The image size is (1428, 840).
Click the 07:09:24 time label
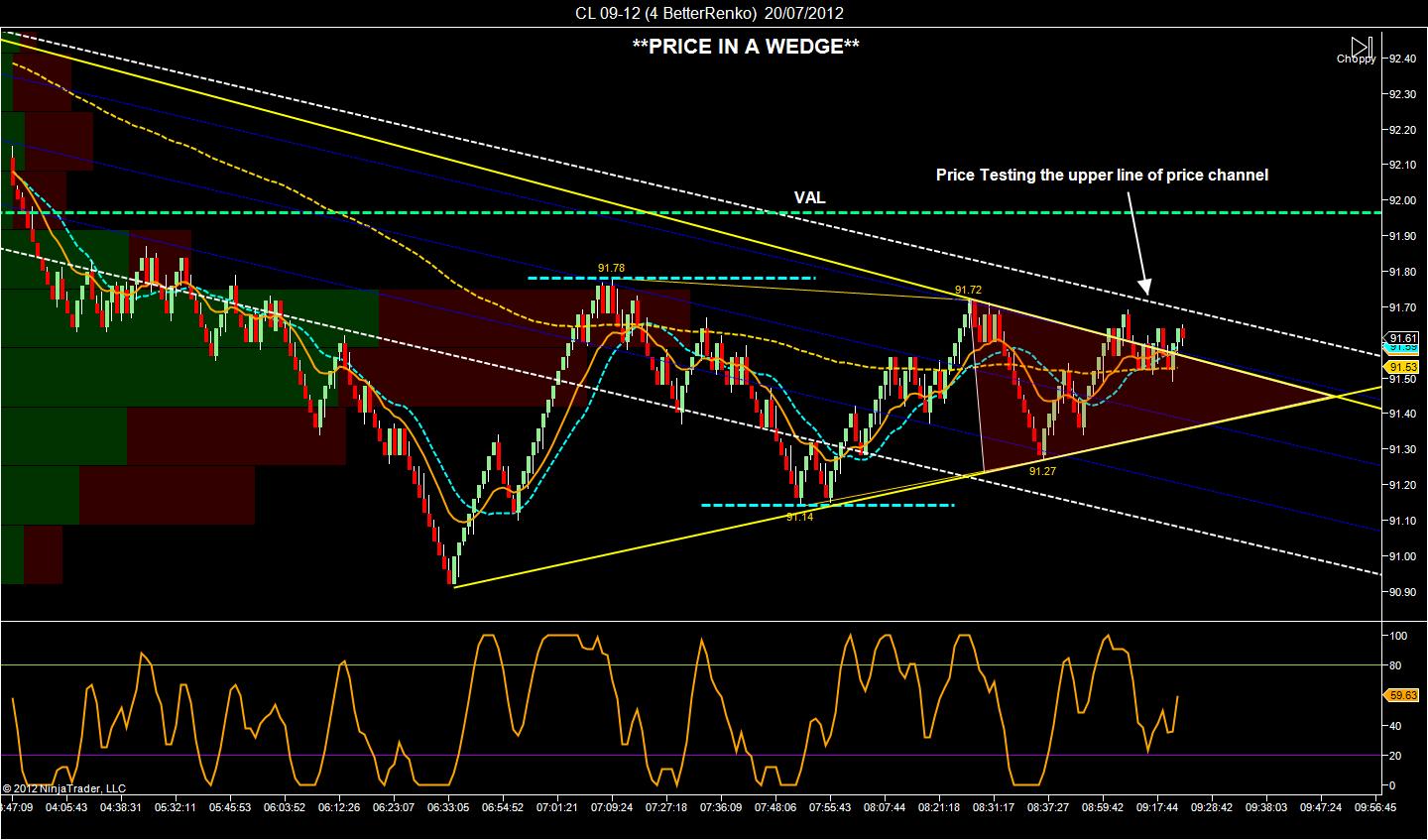pos(612,807)
